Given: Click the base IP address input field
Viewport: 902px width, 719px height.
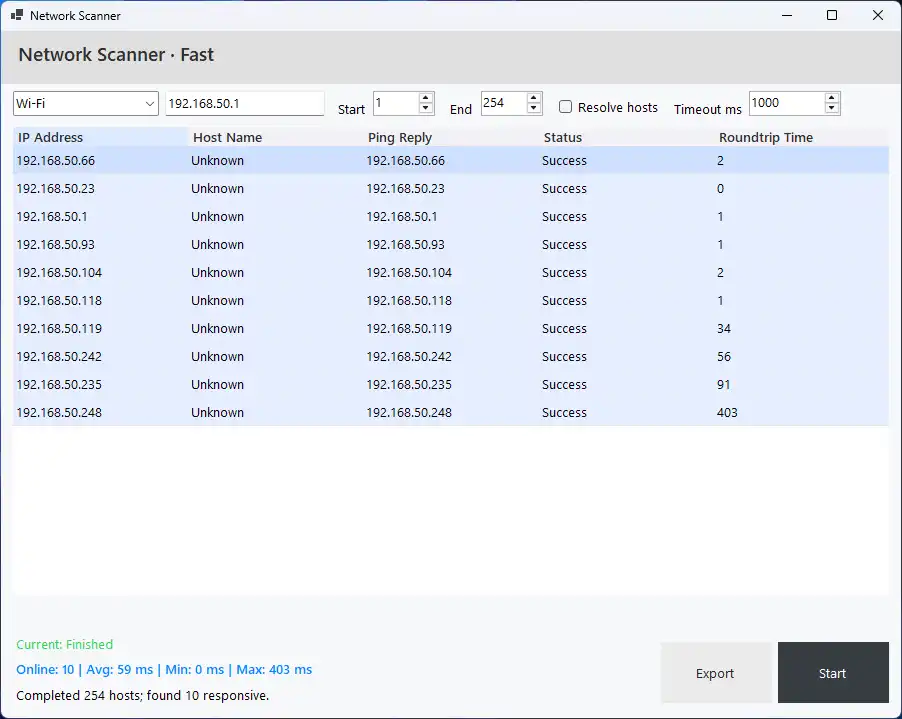Looking at the screenshot, I should 244,103.
